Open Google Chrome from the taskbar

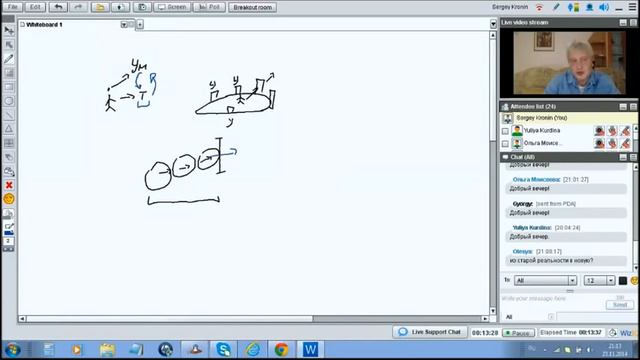(x=281, y=350)
